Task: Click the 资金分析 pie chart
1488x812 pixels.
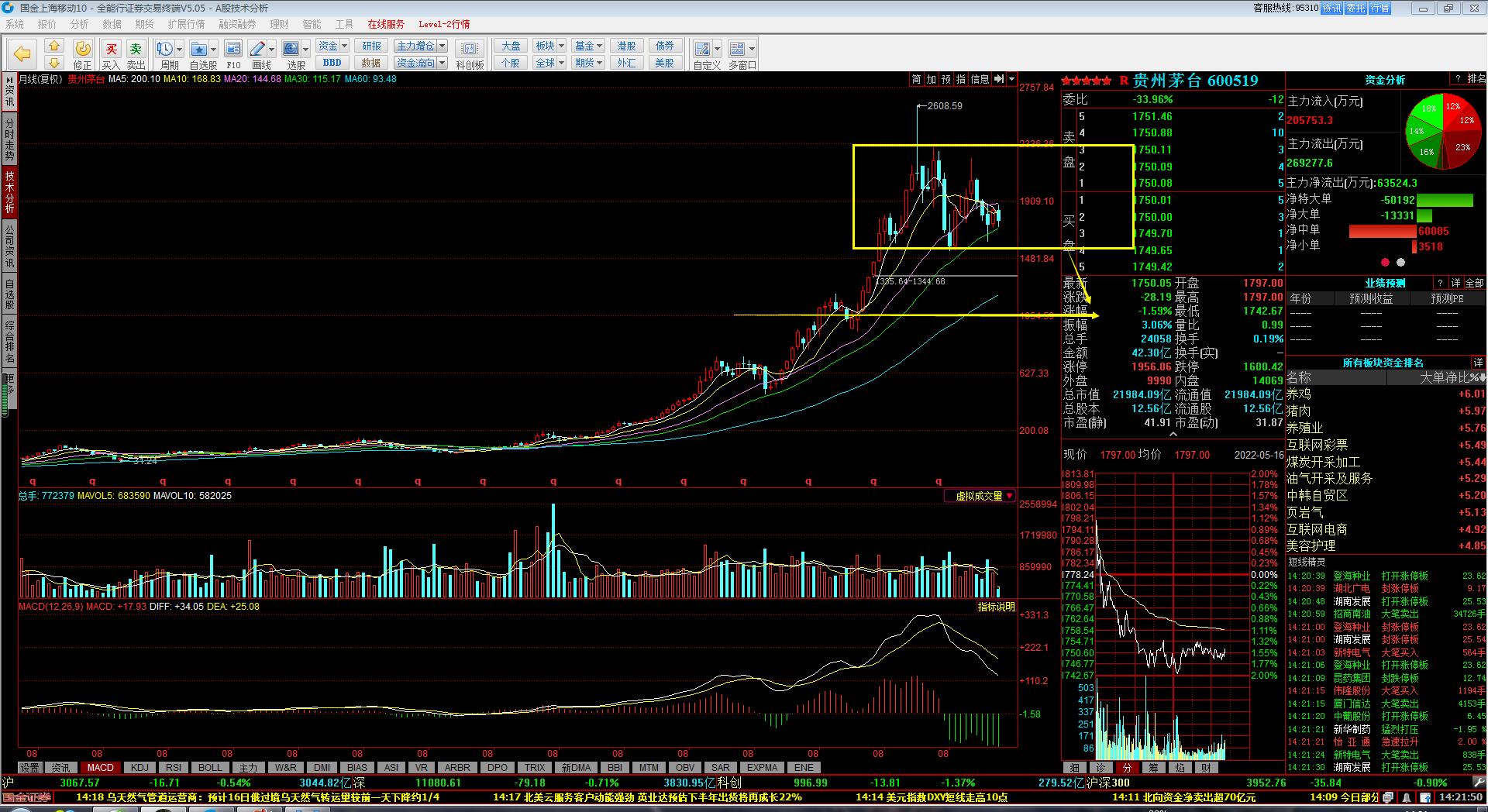Action: (x=1443, y=132)
